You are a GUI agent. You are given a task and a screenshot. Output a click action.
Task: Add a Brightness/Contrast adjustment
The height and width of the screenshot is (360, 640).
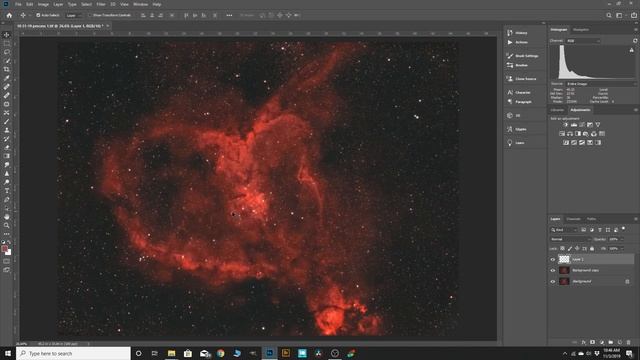(x=566, y=124)
